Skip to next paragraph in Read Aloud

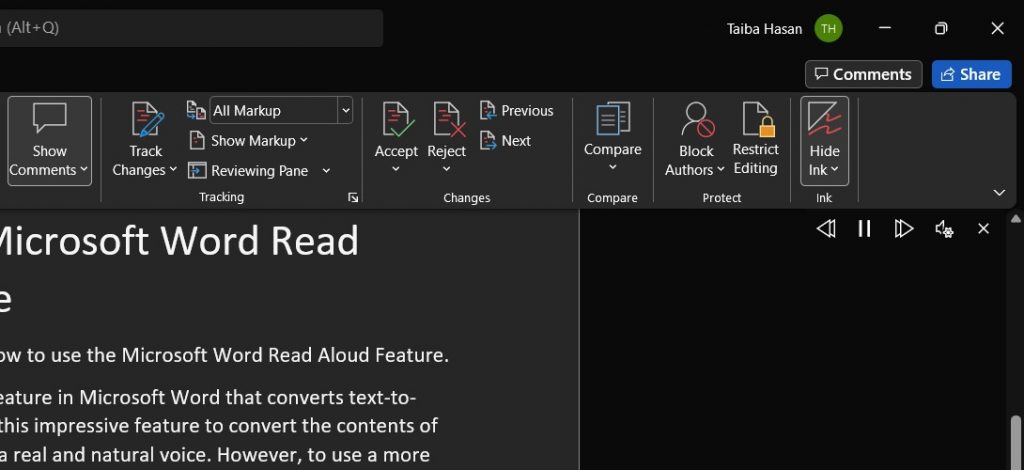904,229
